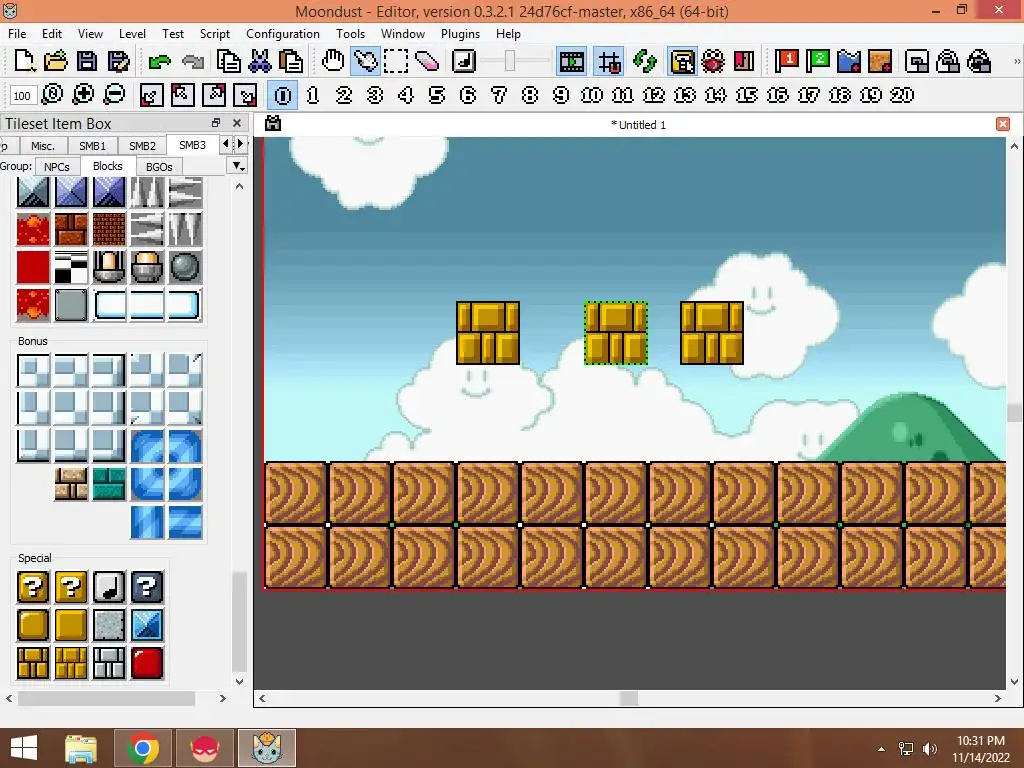
Task: Close the Tileset Item Box panel
Action: [x=237, y=123]
